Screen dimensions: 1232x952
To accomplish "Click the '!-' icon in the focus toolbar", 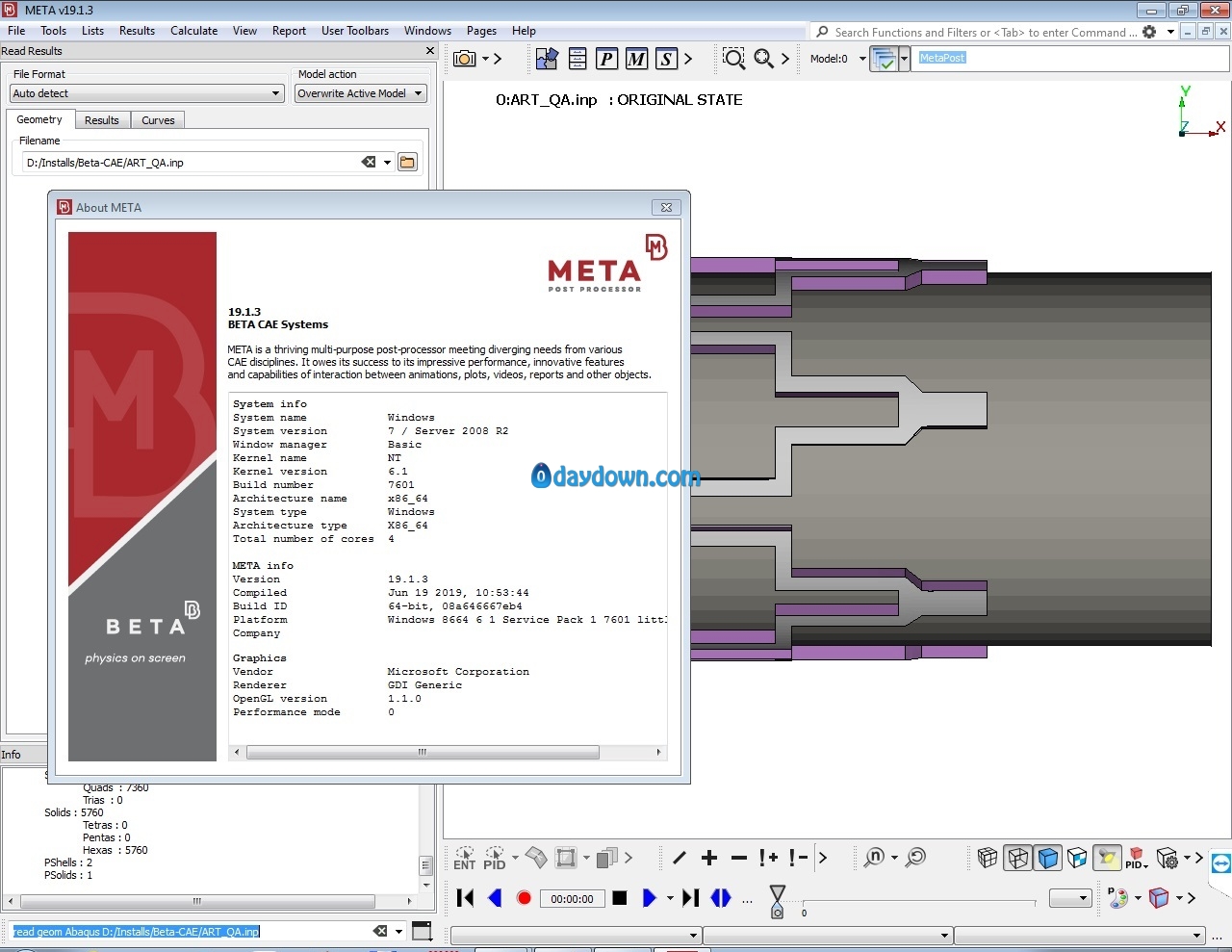I will click(798, 858).
